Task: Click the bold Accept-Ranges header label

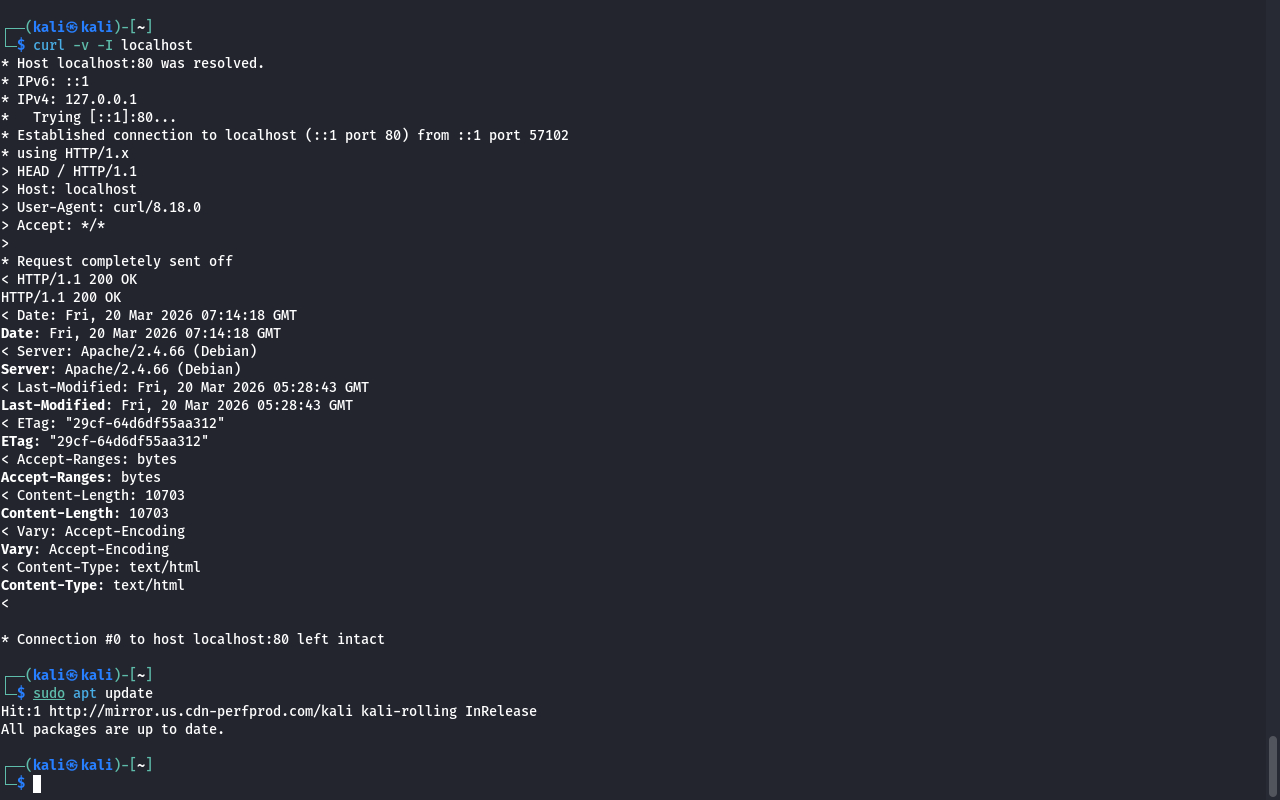Action: [x=52, y=477]
